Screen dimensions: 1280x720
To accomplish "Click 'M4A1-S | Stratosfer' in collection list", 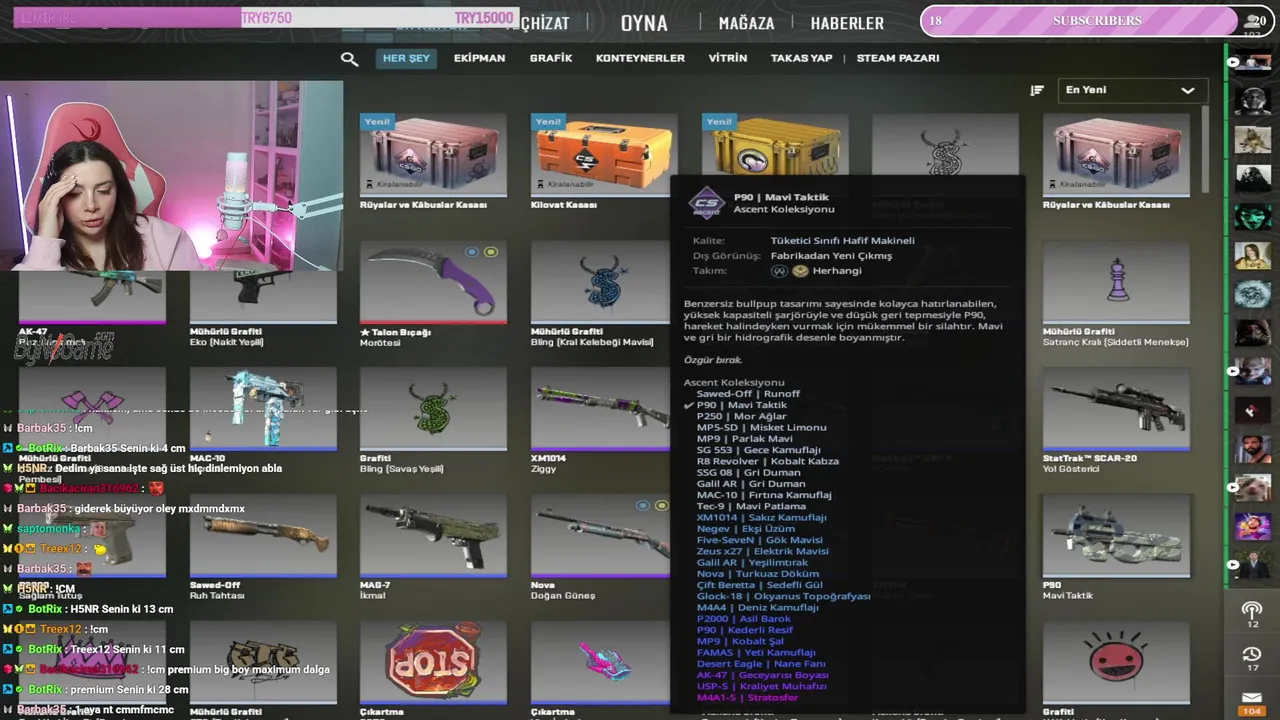I will 747,697.
